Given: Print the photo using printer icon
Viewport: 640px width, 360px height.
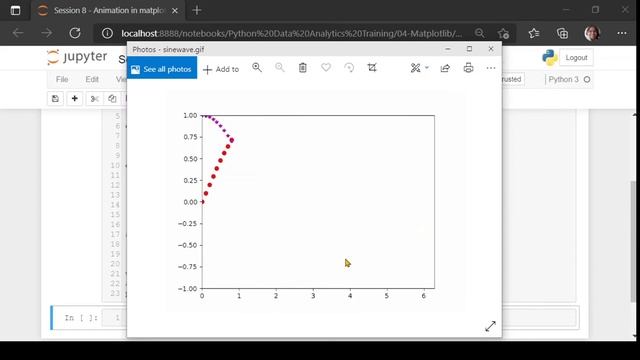Looking at the screenshot, I should [x=469, y=68].
